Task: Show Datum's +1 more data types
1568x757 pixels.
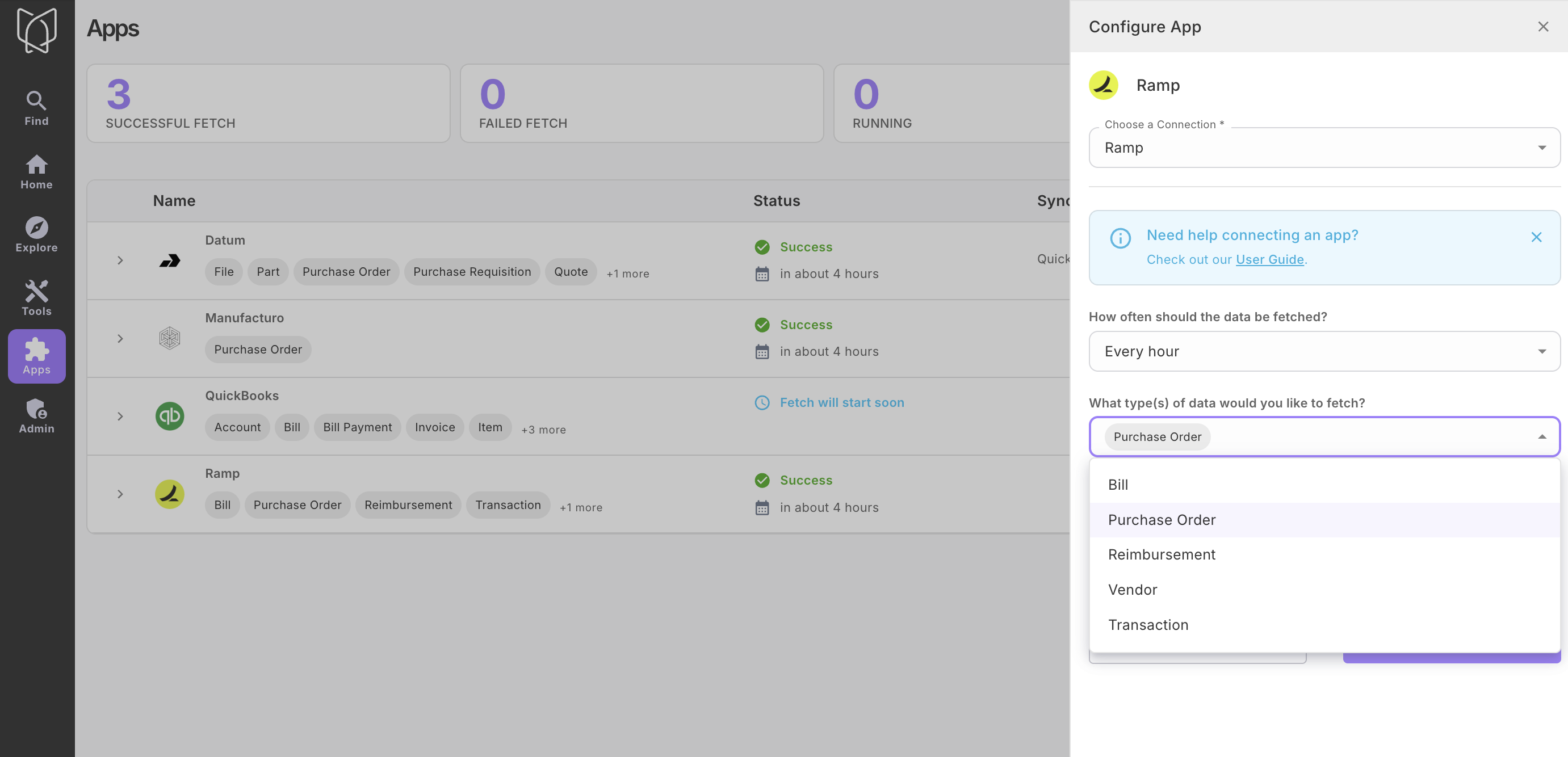Action: pos(627,274)
